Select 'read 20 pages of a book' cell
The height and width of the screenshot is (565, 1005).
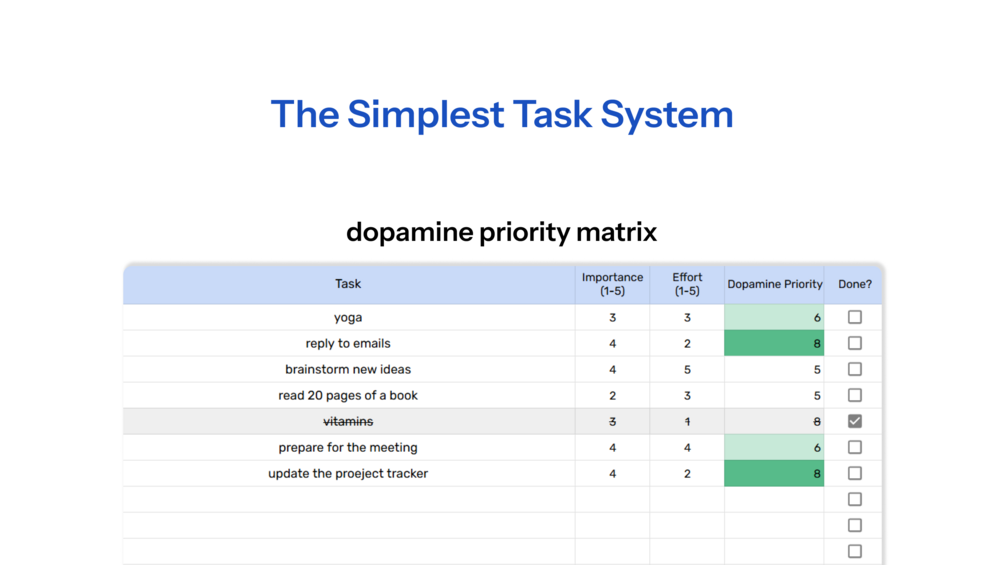point(349,395)
